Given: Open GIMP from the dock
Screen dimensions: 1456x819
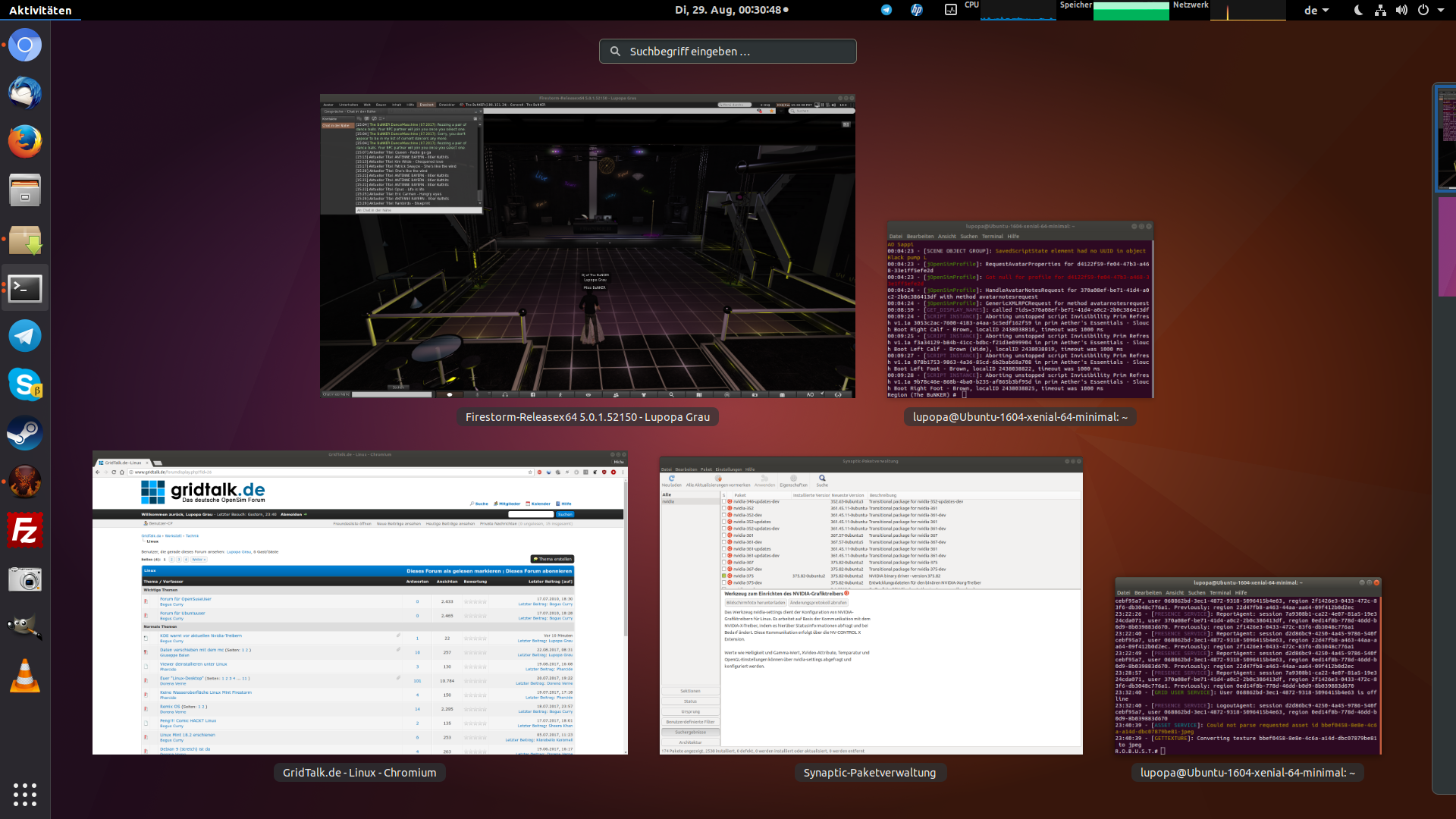Looking at the screenshot, I should click(x=25, y=627).
